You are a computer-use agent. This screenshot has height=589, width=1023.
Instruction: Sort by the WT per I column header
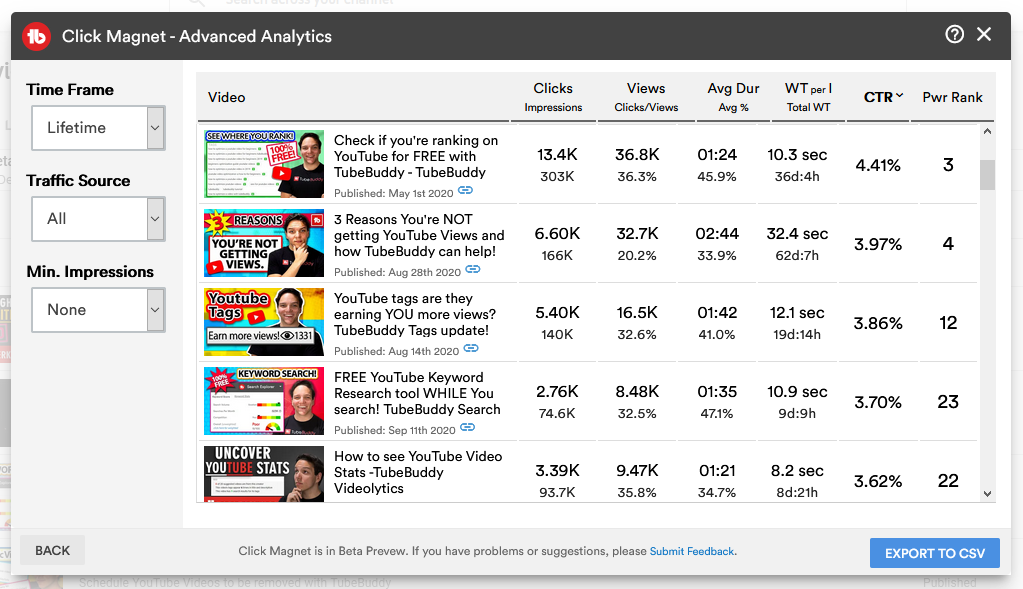pos(808,88)
